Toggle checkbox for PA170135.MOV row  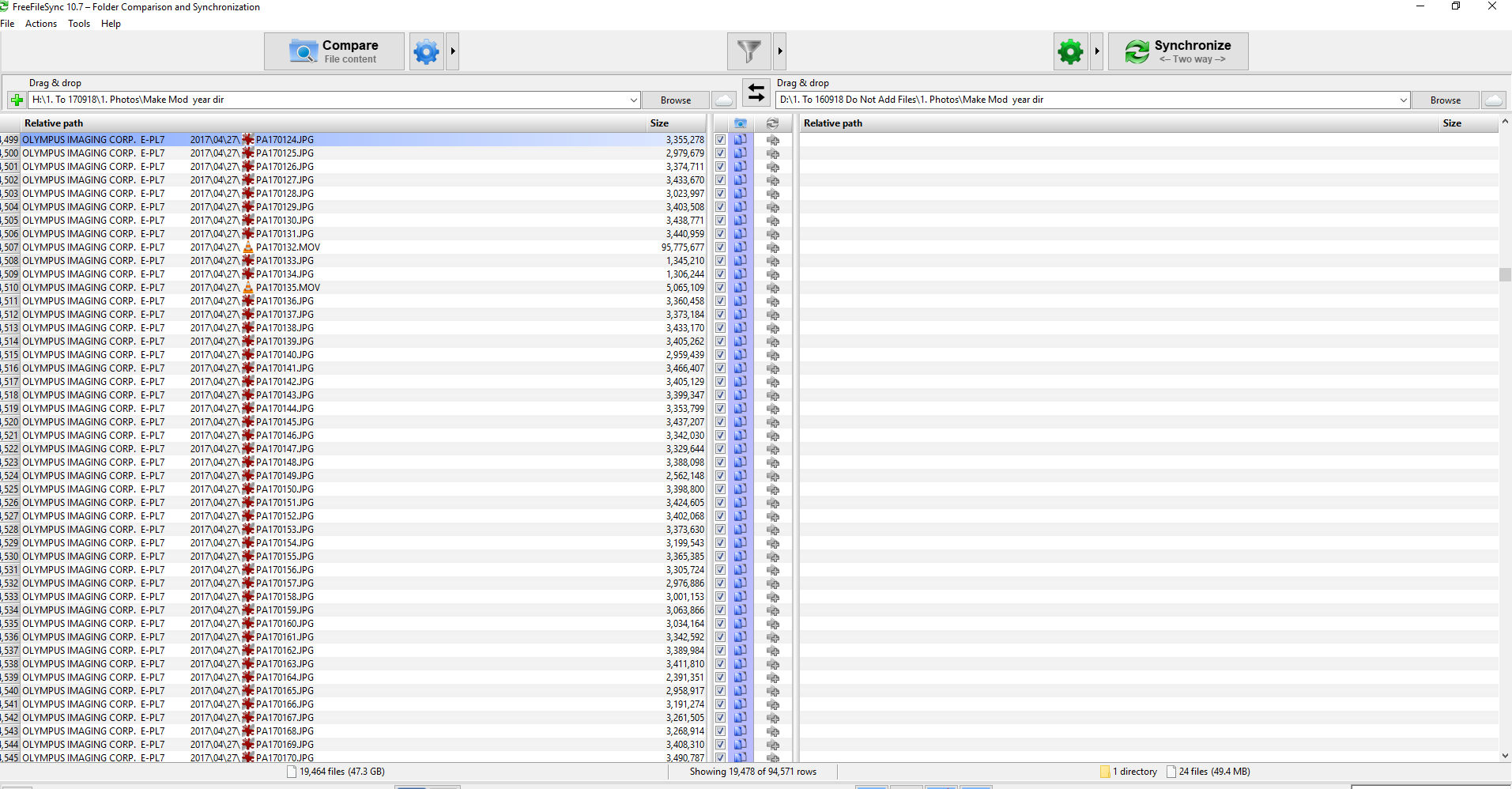point(720,288)
